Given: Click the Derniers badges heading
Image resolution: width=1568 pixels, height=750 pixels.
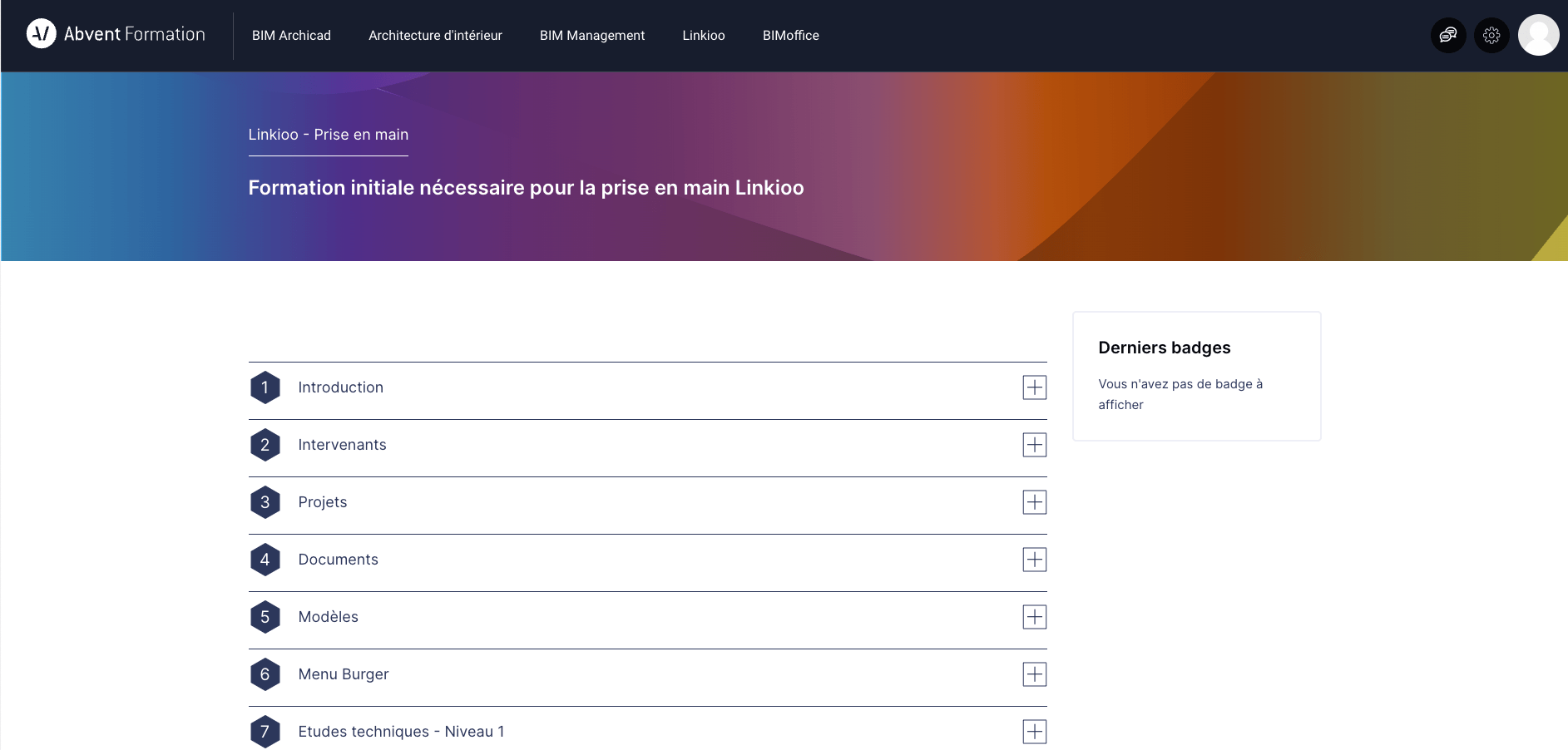Looking at the screenshot, I should [x=1165, y=348].
